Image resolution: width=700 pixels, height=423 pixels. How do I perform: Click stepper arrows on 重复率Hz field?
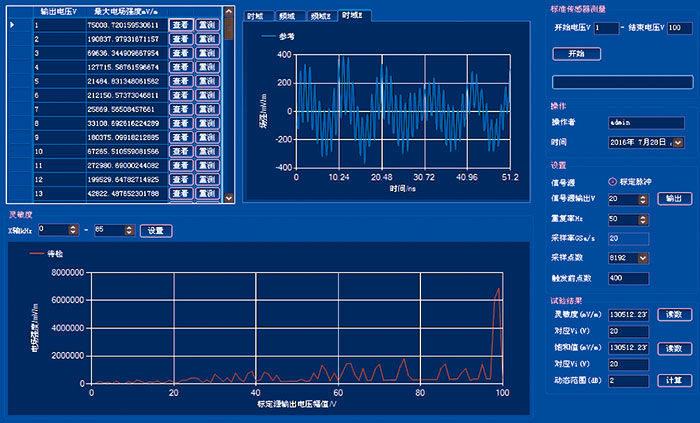tap(642, 218)
